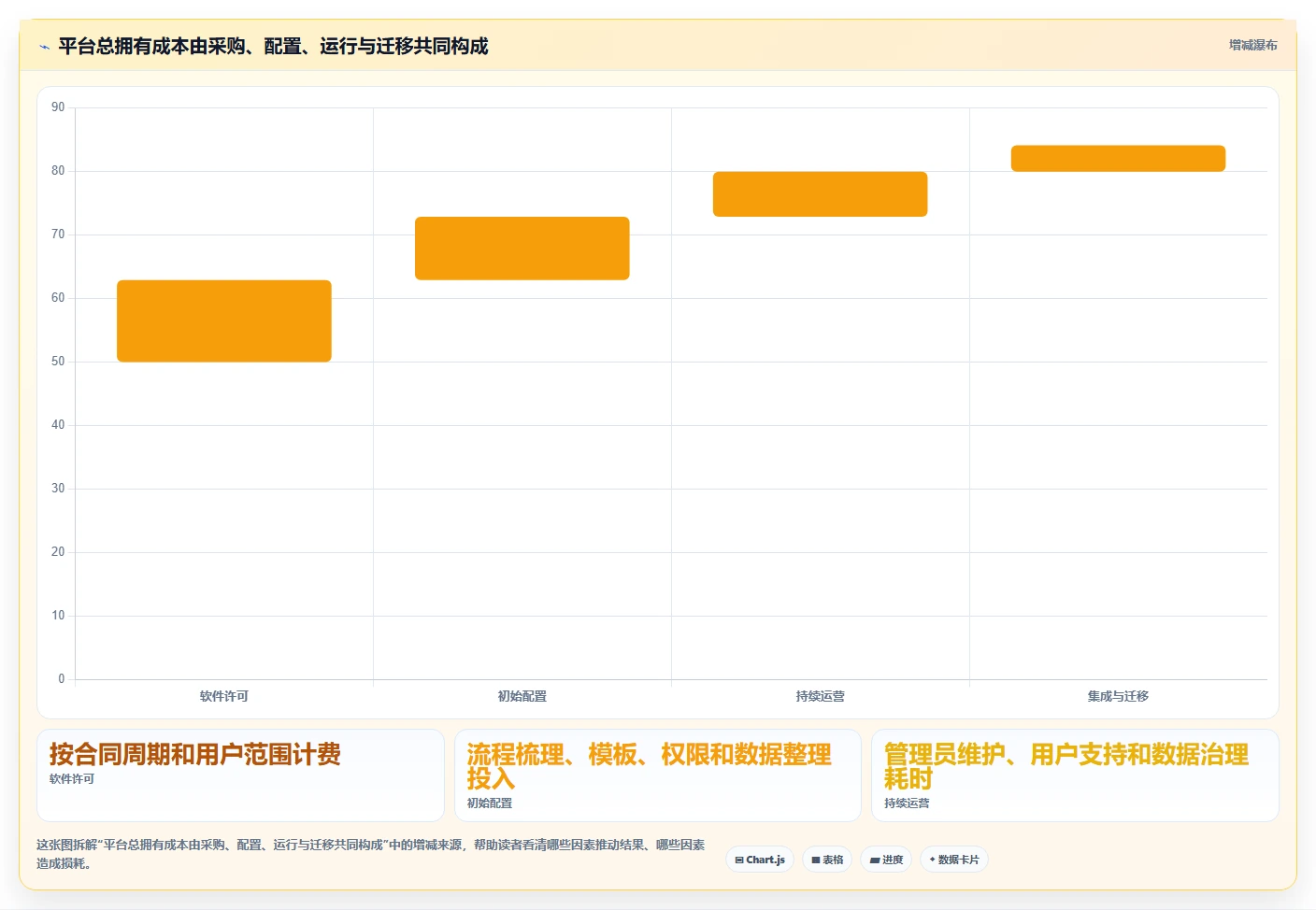The image size is (1316, 910).
Task: Open the 流程梳理、模板、权限和数据整理投入 card
Action: pos(658,775)
